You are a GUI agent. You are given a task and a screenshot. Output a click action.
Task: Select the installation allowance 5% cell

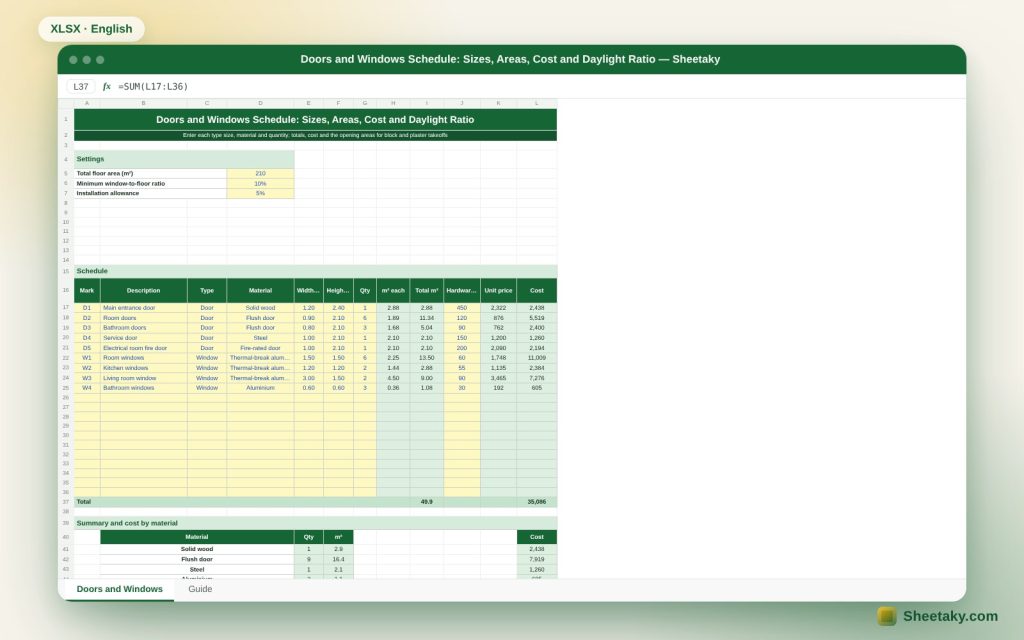tap(260, 193)
